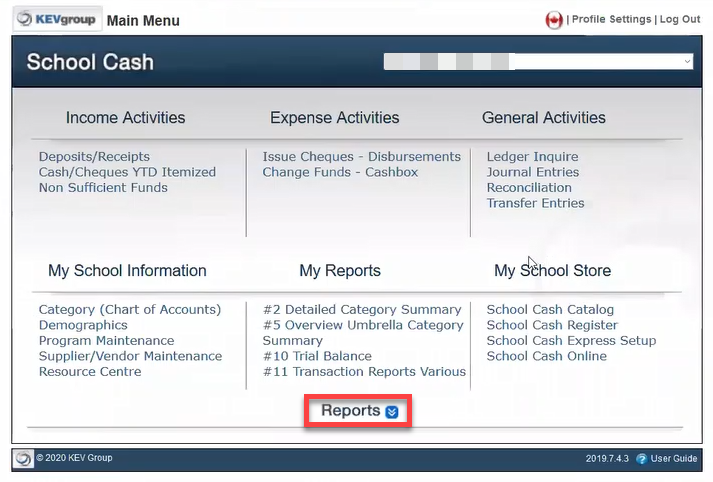This screenshot has width=713, height=482.
Task: Open the User Guide link
Action: (673, 458)
